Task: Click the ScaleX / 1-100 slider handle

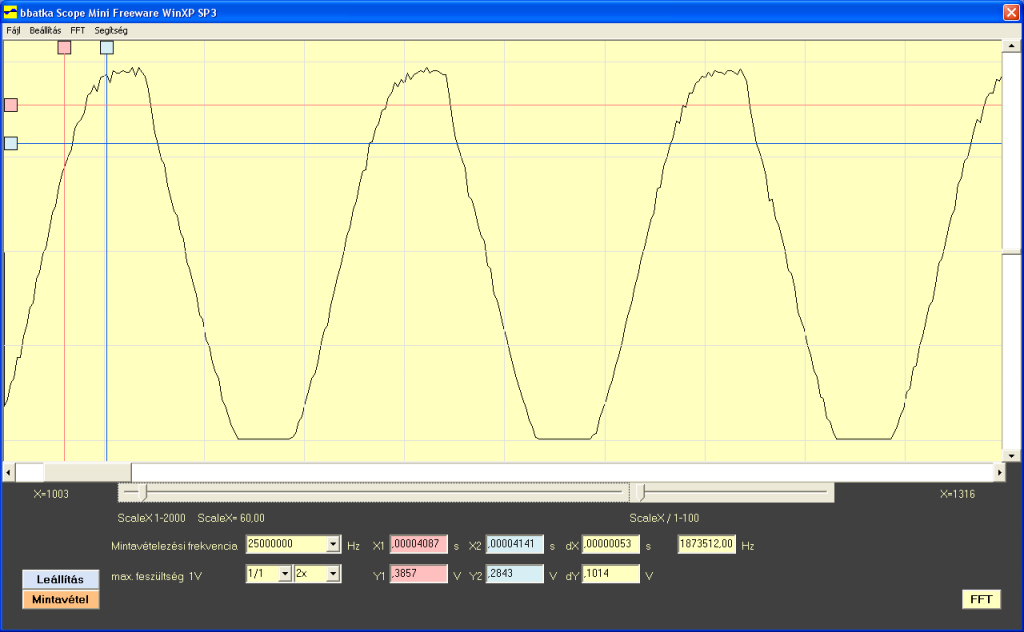Action: [641, 492]
